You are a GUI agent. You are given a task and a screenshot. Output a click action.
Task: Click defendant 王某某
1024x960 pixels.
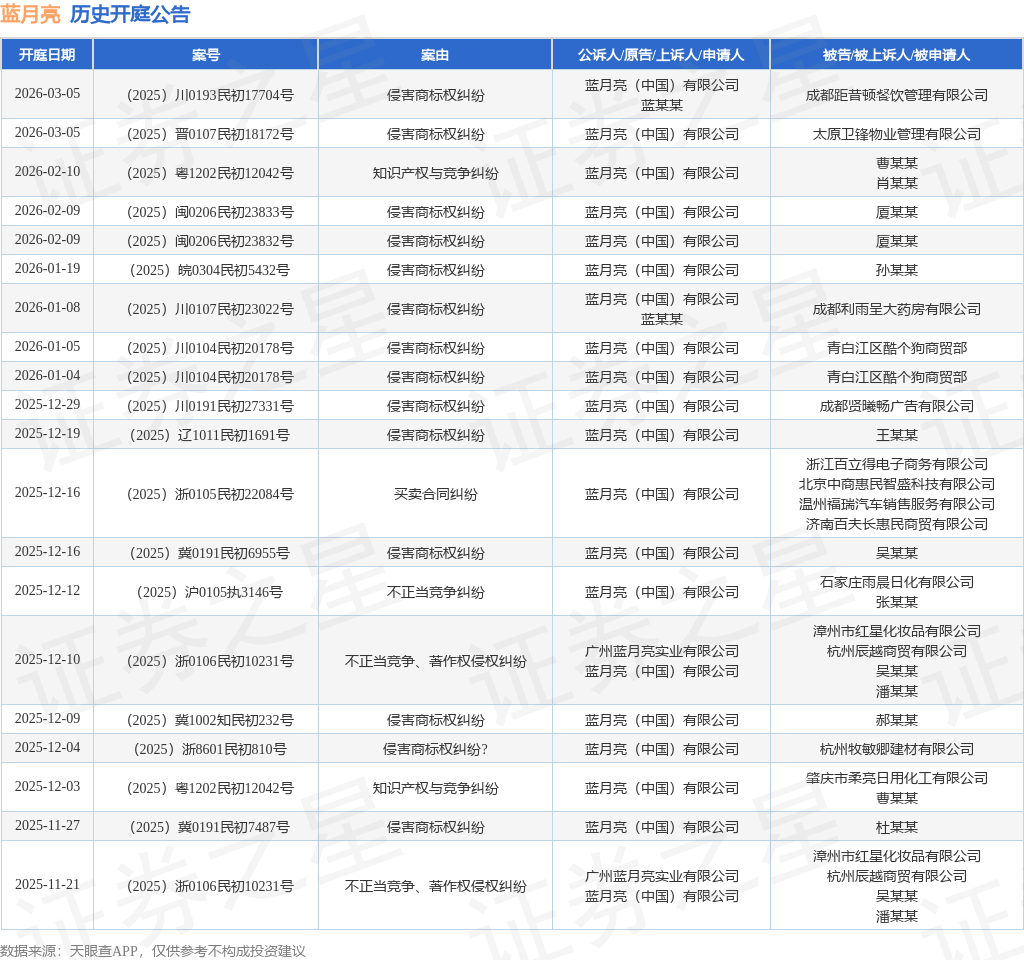(896, 435)
